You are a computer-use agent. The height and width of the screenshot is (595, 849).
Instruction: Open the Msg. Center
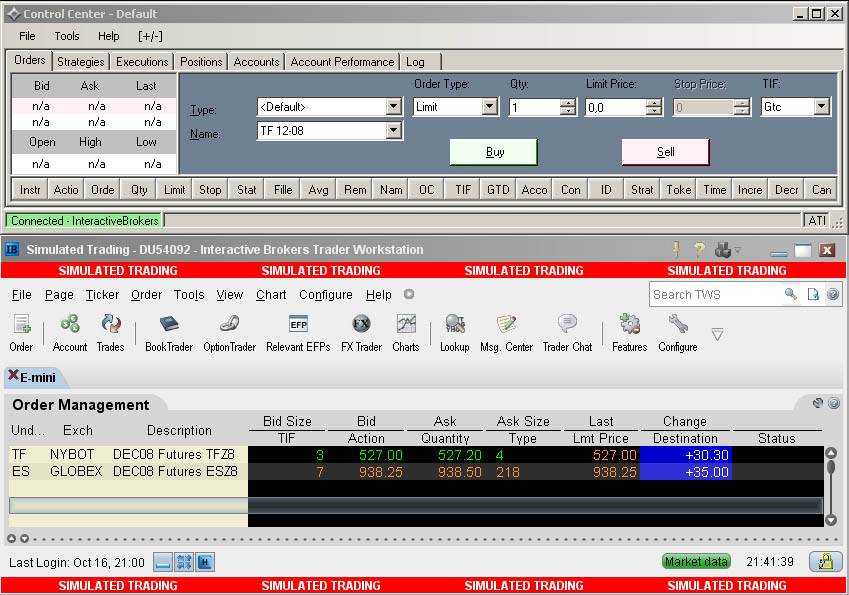tap(506, 332)
